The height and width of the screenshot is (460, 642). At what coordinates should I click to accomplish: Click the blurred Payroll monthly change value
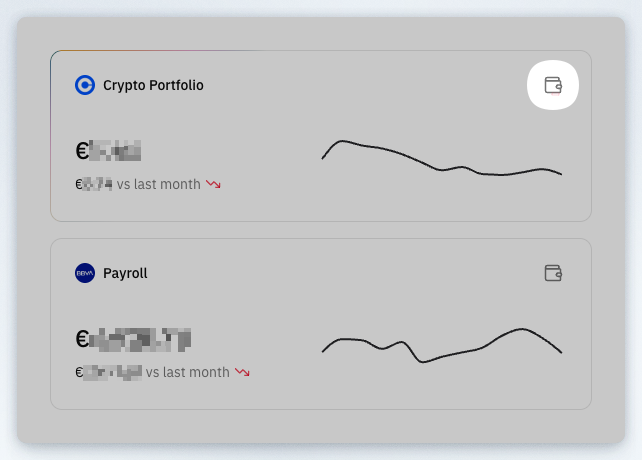113,373
